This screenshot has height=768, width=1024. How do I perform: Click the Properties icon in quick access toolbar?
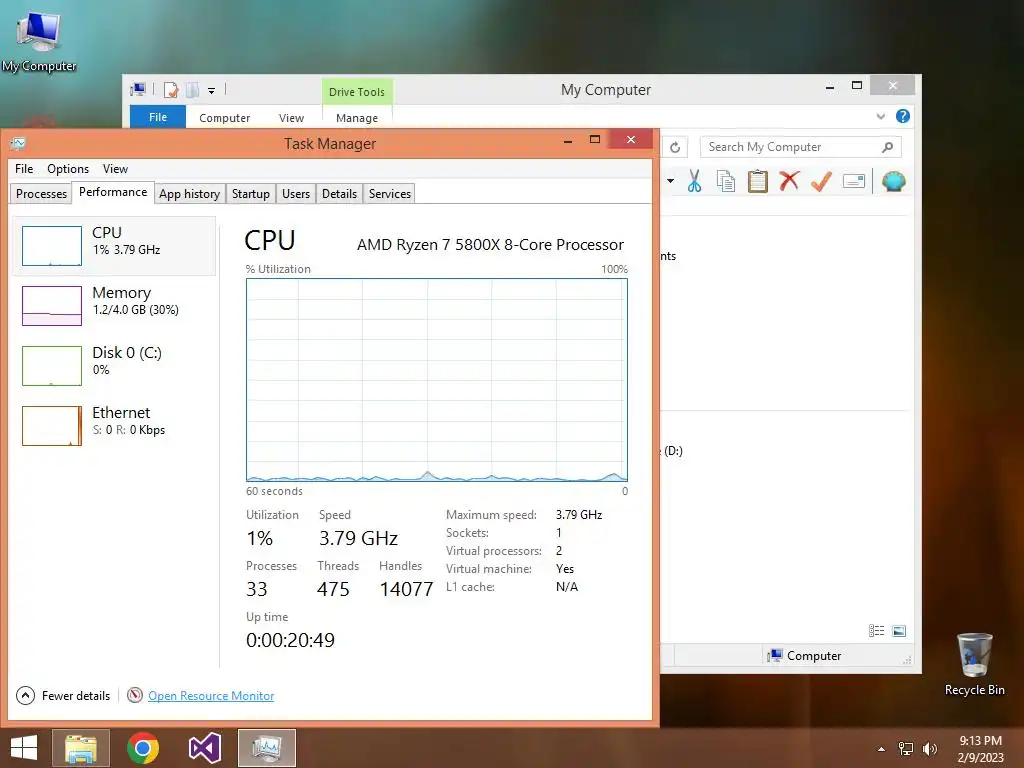(x=171, y=90)
